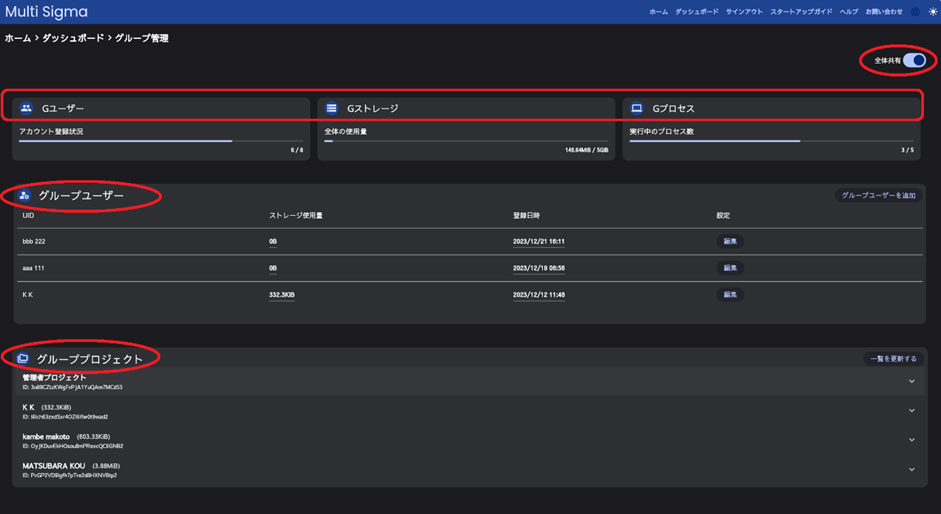Expand the kambe makoto project chevron
Viewport: 941px width, 514px height.
pos(911,440)
